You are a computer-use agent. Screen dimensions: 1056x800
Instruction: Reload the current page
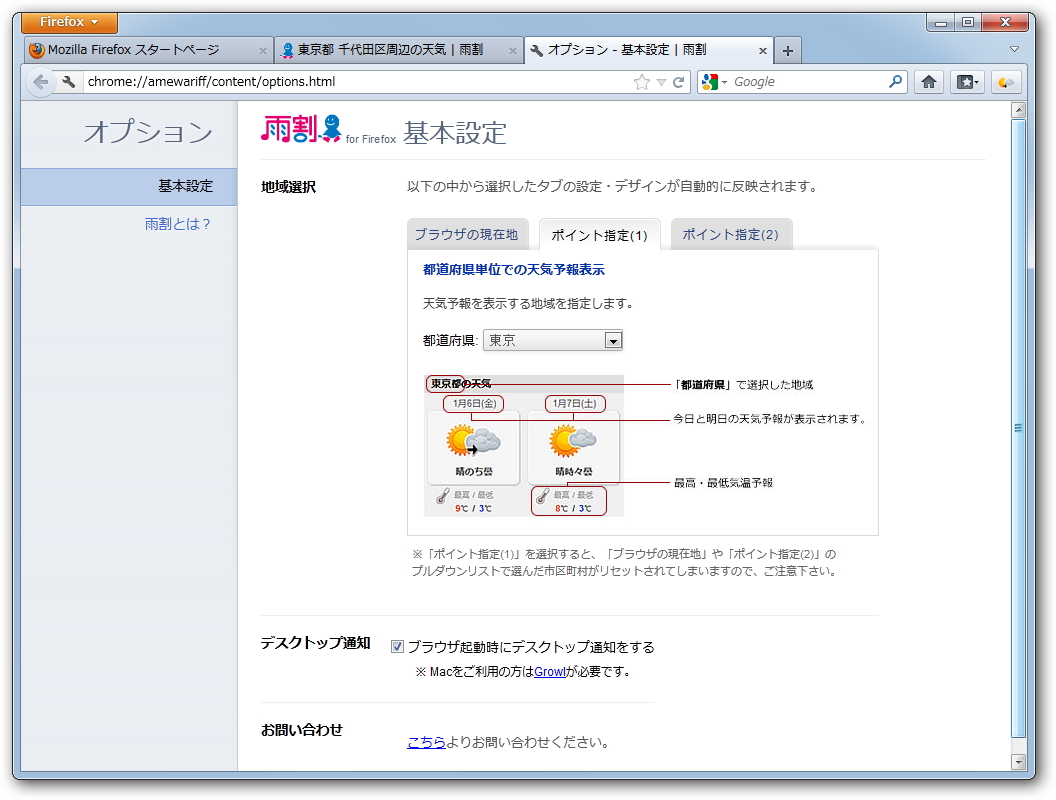click(679, 82)
